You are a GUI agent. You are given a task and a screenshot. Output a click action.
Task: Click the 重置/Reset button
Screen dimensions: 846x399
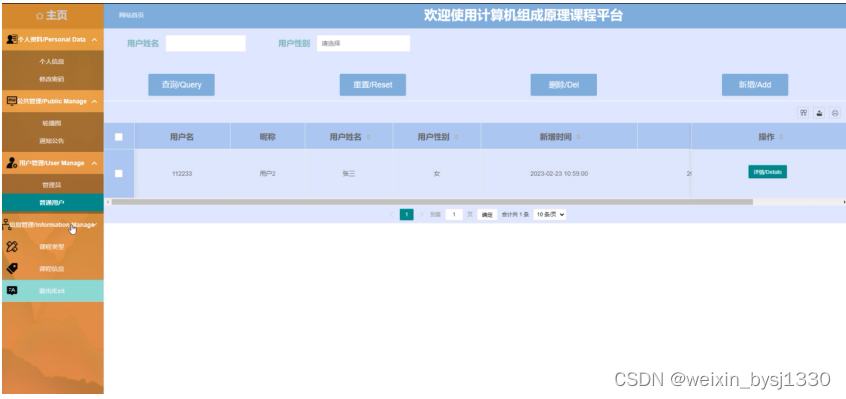click(373, 85)
